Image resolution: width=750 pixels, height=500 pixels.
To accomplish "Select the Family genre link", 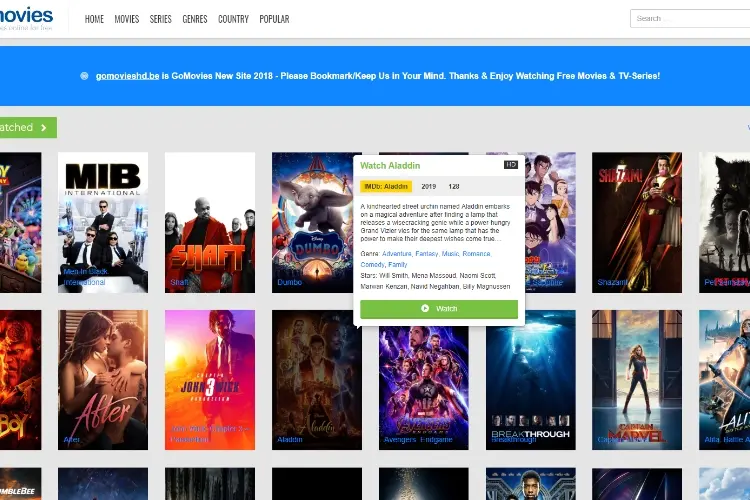I will coord(397,265).
